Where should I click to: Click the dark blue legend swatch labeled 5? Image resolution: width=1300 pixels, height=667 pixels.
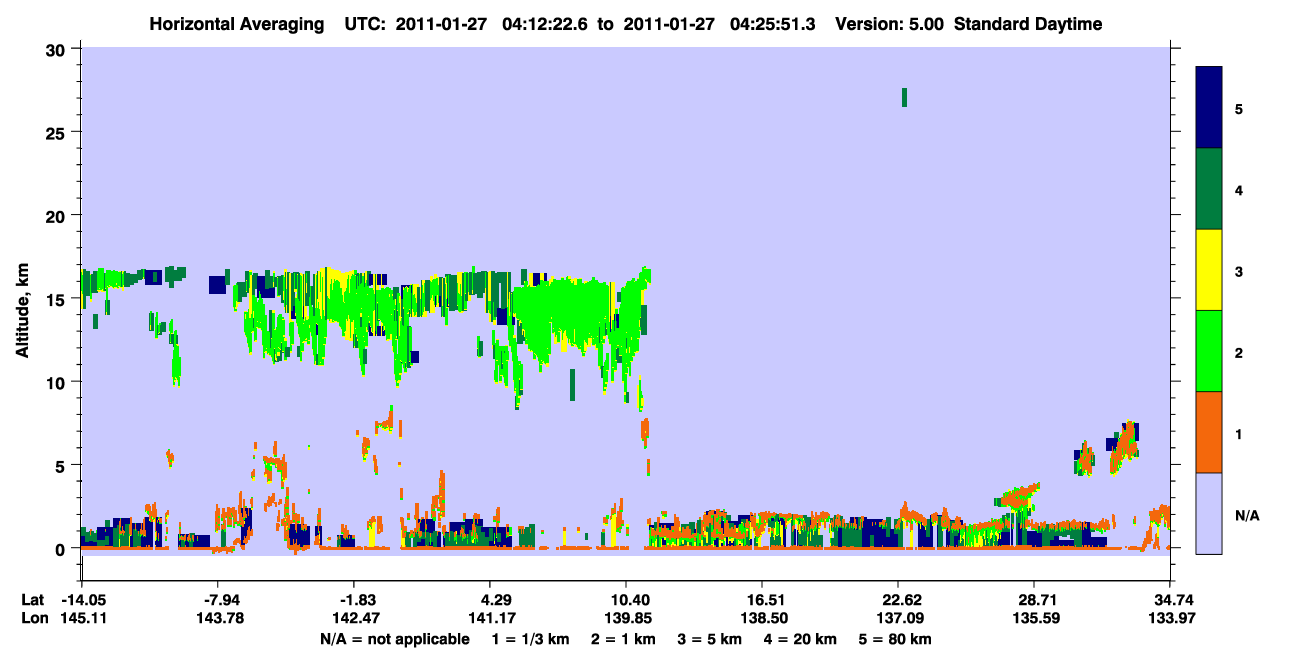click(x=1210, y=108)
